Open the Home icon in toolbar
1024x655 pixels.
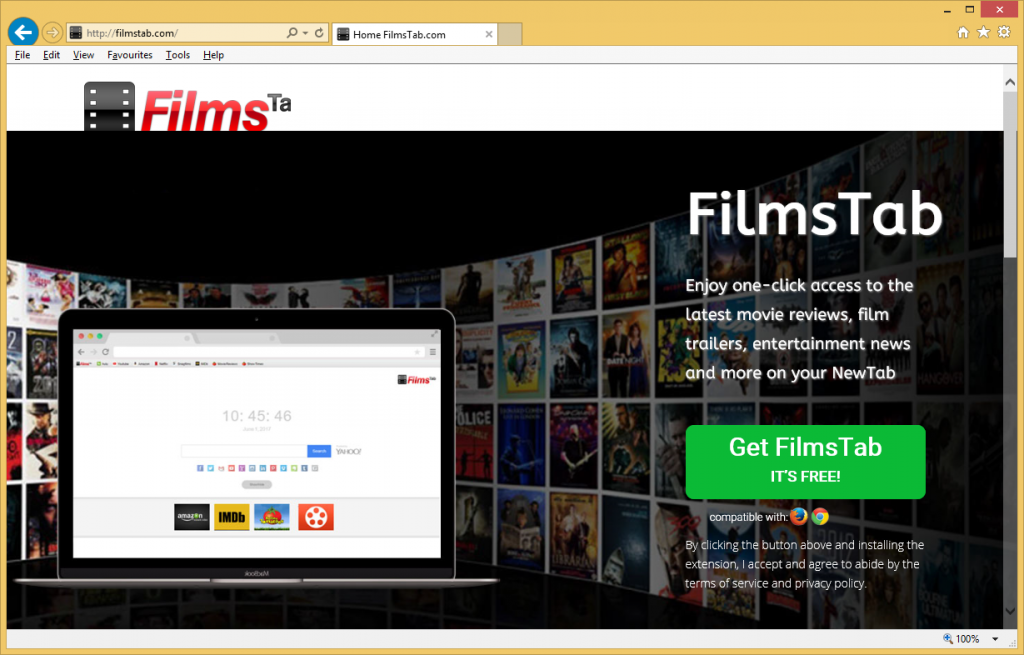tap(963, 32)
